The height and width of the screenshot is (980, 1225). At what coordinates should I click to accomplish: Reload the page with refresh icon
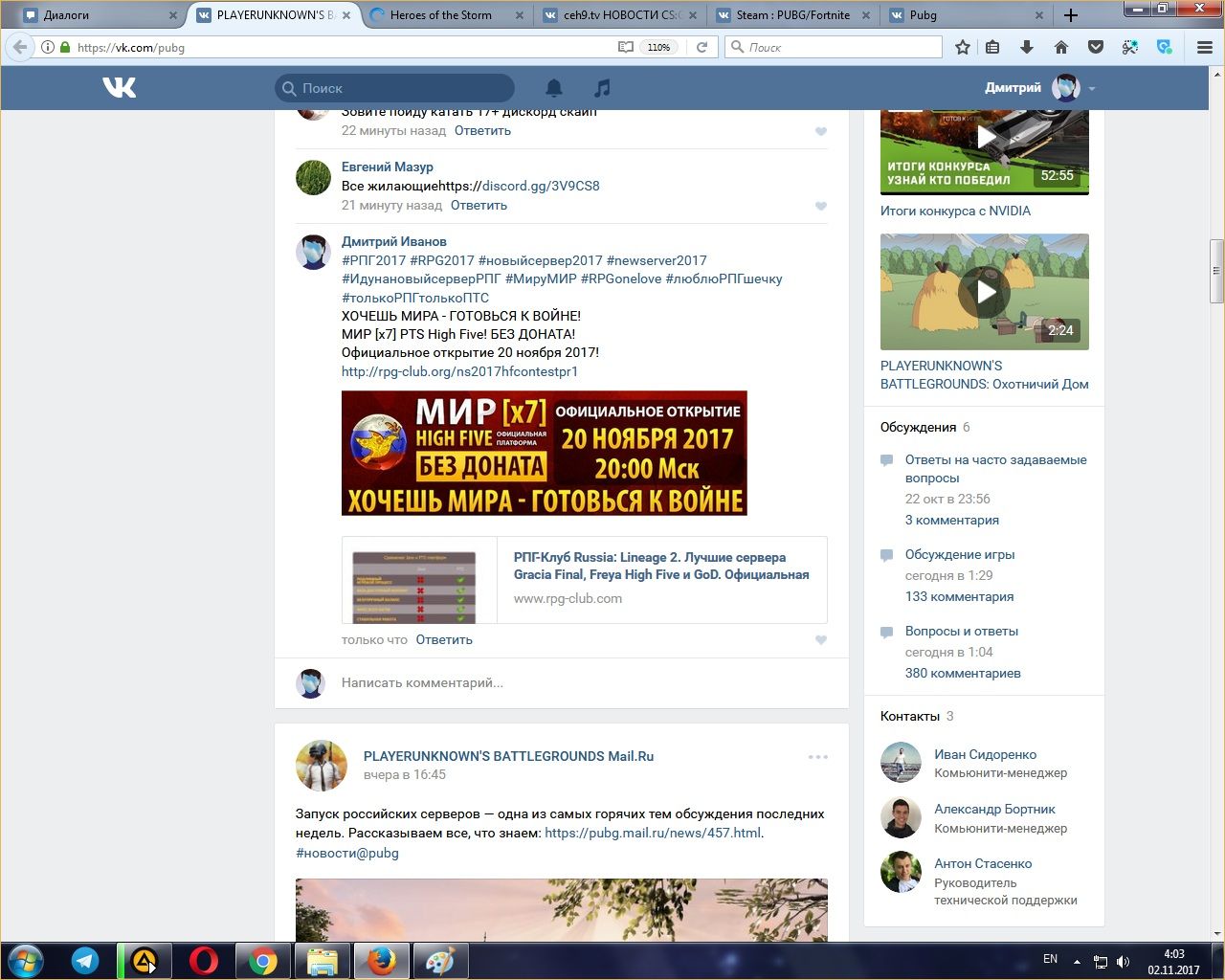[702, 47]
